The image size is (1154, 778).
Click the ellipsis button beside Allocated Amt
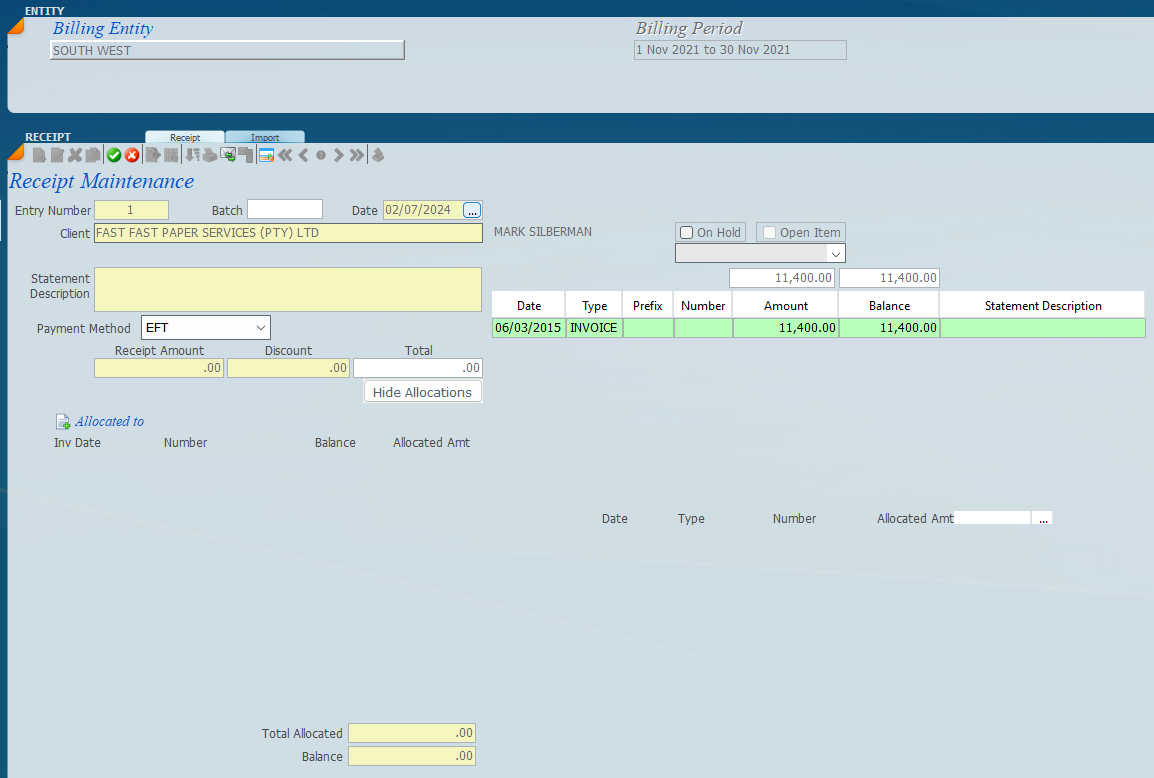click(1043, 519)
